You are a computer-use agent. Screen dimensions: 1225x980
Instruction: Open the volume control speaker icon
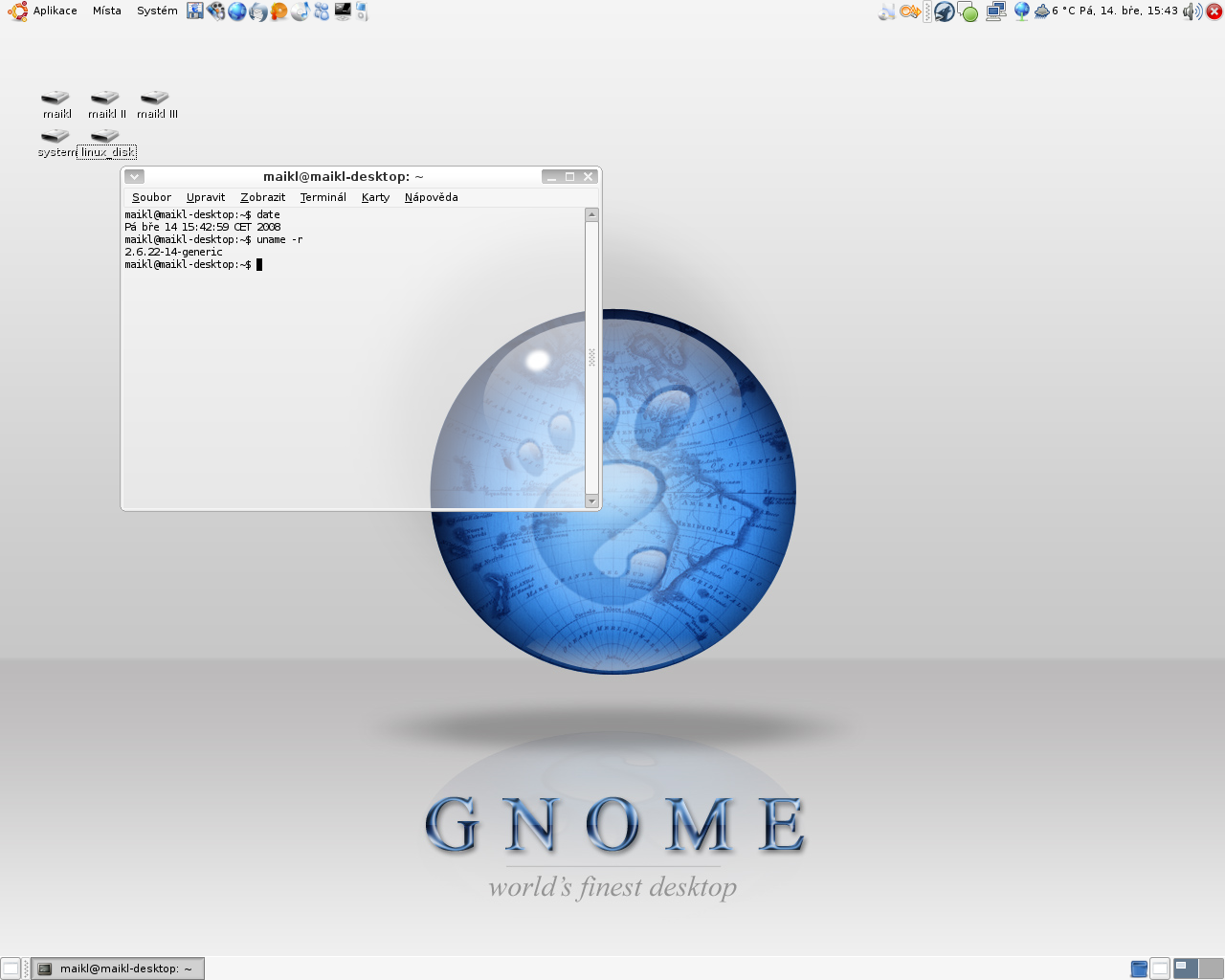coord(1192,11)
